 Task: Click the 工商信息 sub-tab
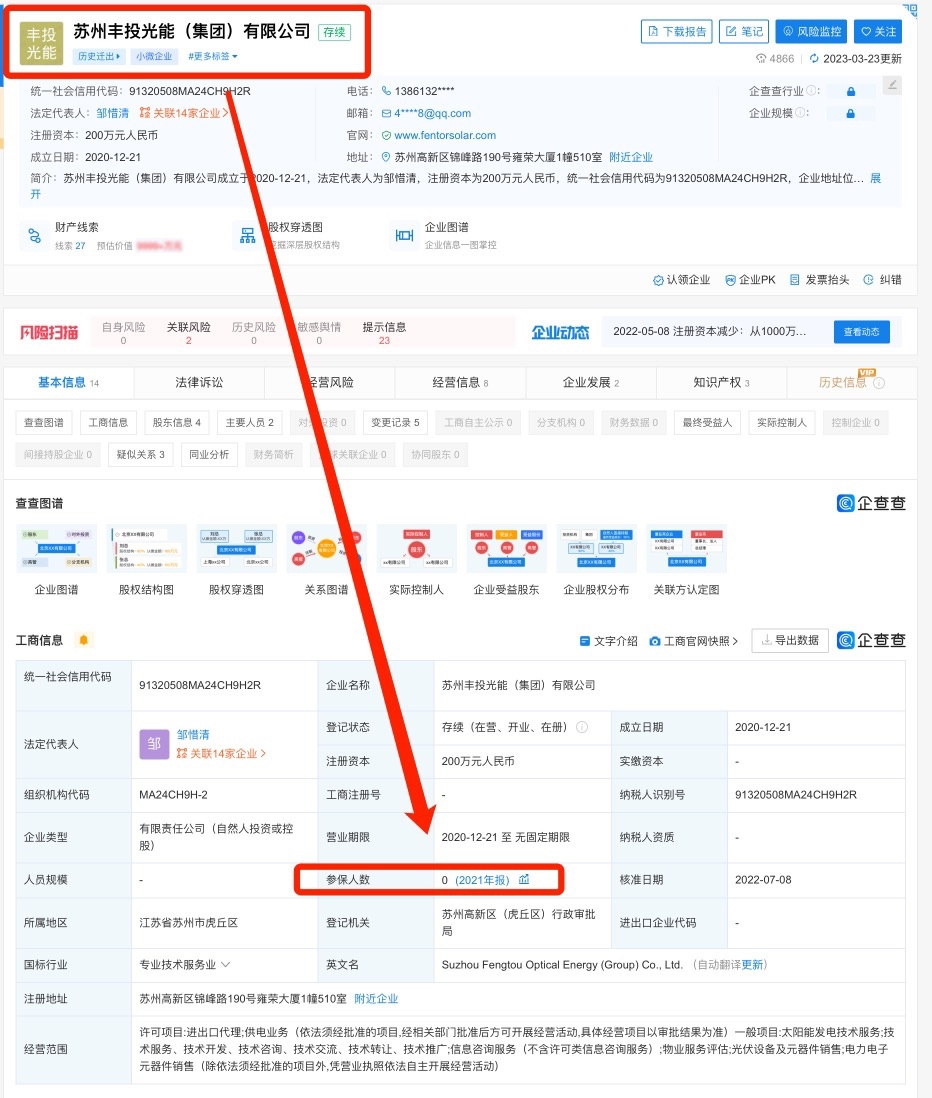108,422
